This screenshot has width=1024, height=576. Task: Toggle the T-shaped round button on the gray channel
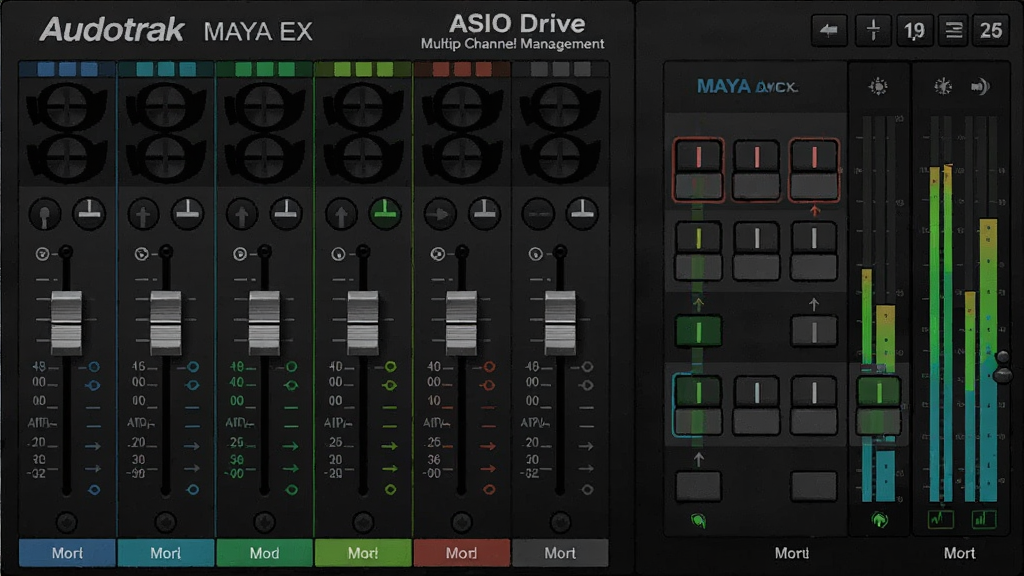tap(582, 212)
